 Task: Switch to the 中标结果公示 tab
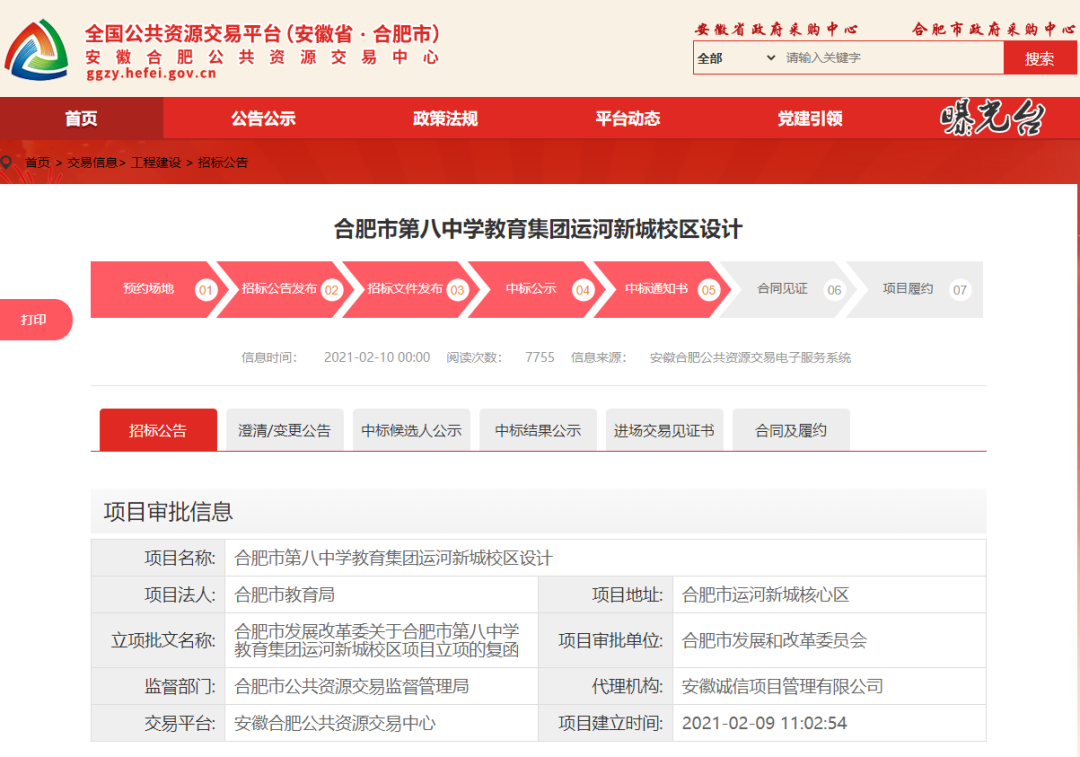coord(538,429)
